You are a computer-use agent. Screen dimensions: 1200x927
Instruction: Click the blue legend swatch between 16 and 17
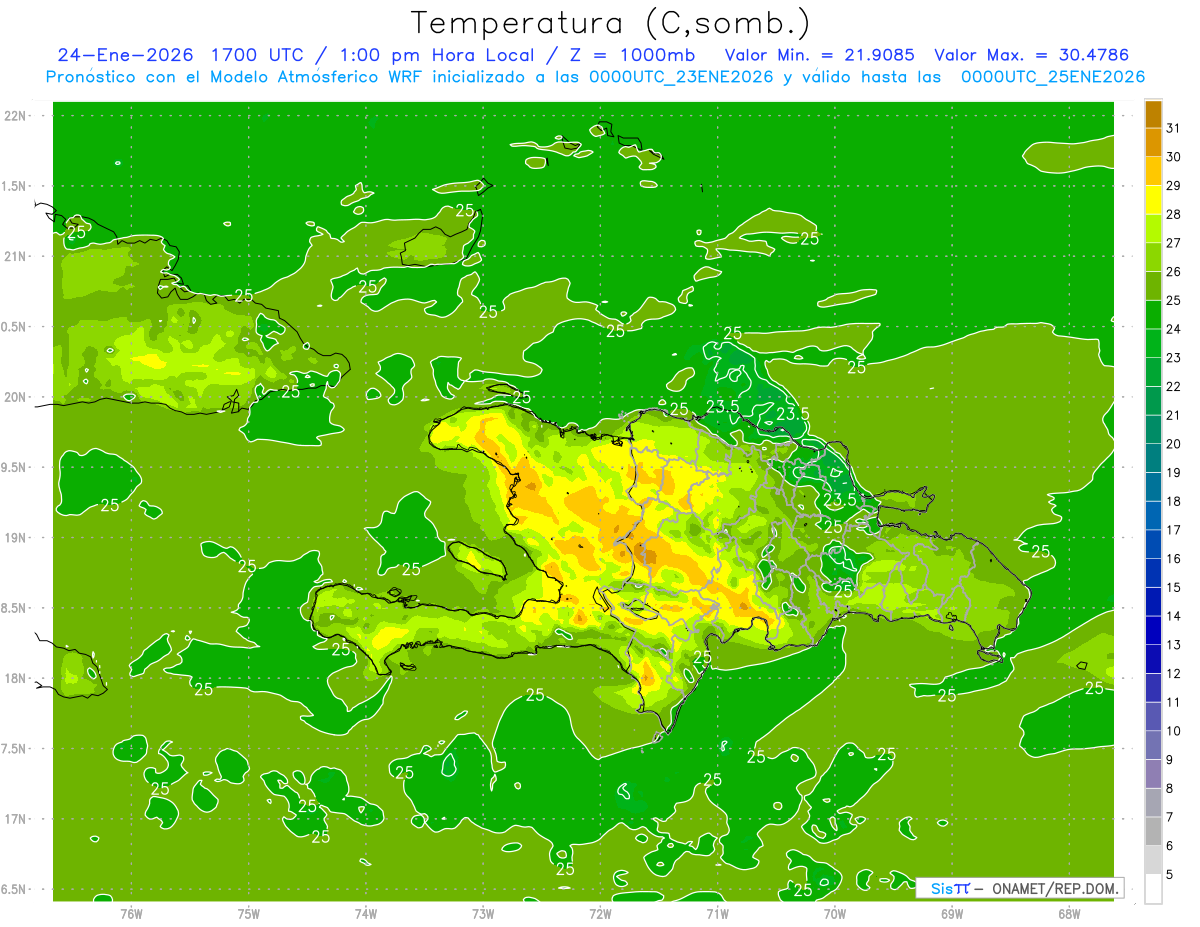click(1153, 544)
